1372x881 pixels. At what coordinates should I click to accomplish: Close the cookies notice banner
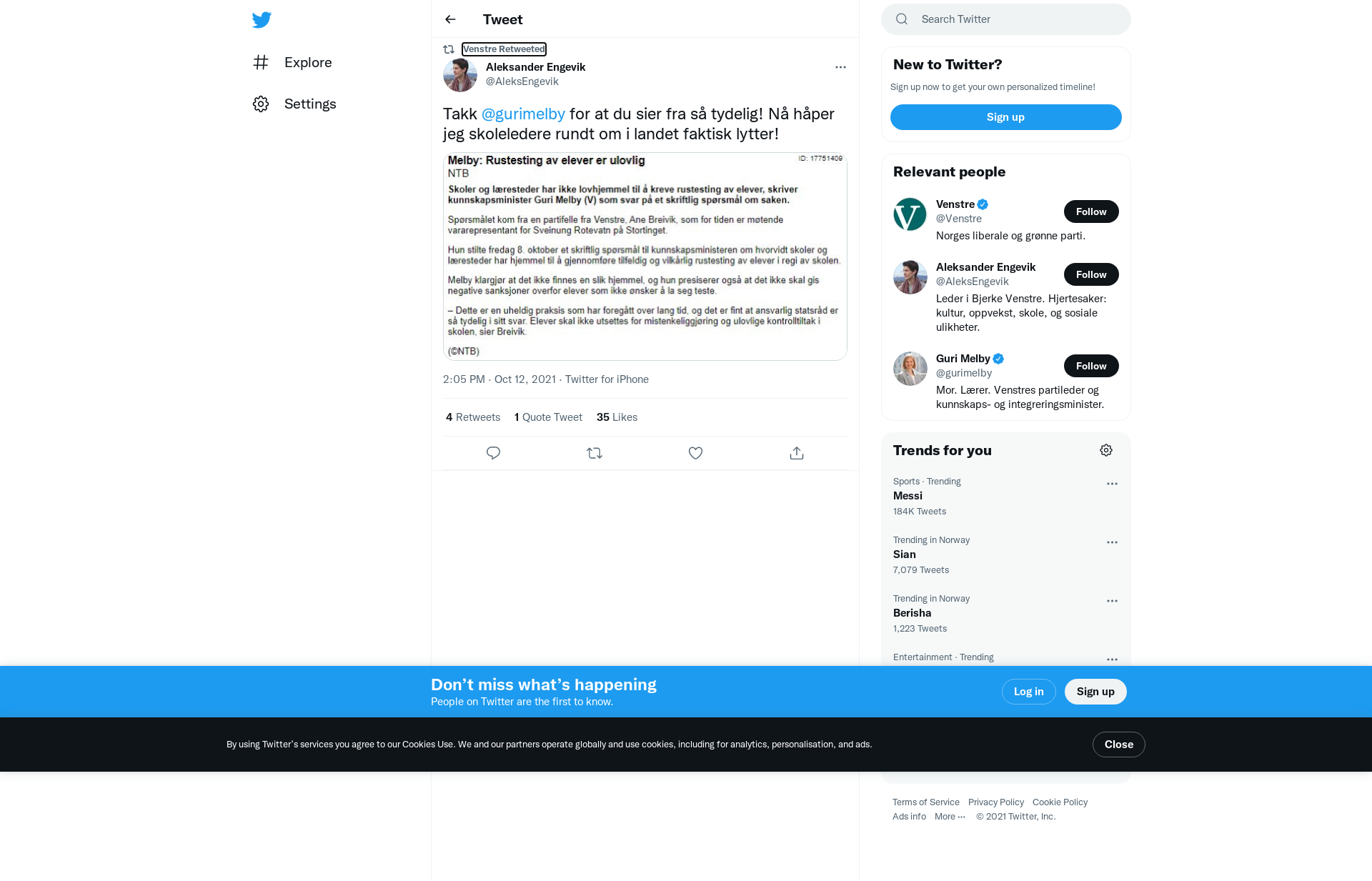(1118, 745)
